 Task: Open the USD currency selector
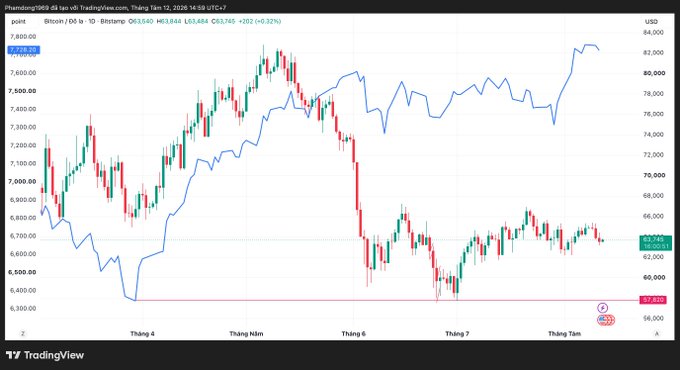click(651, 21)
